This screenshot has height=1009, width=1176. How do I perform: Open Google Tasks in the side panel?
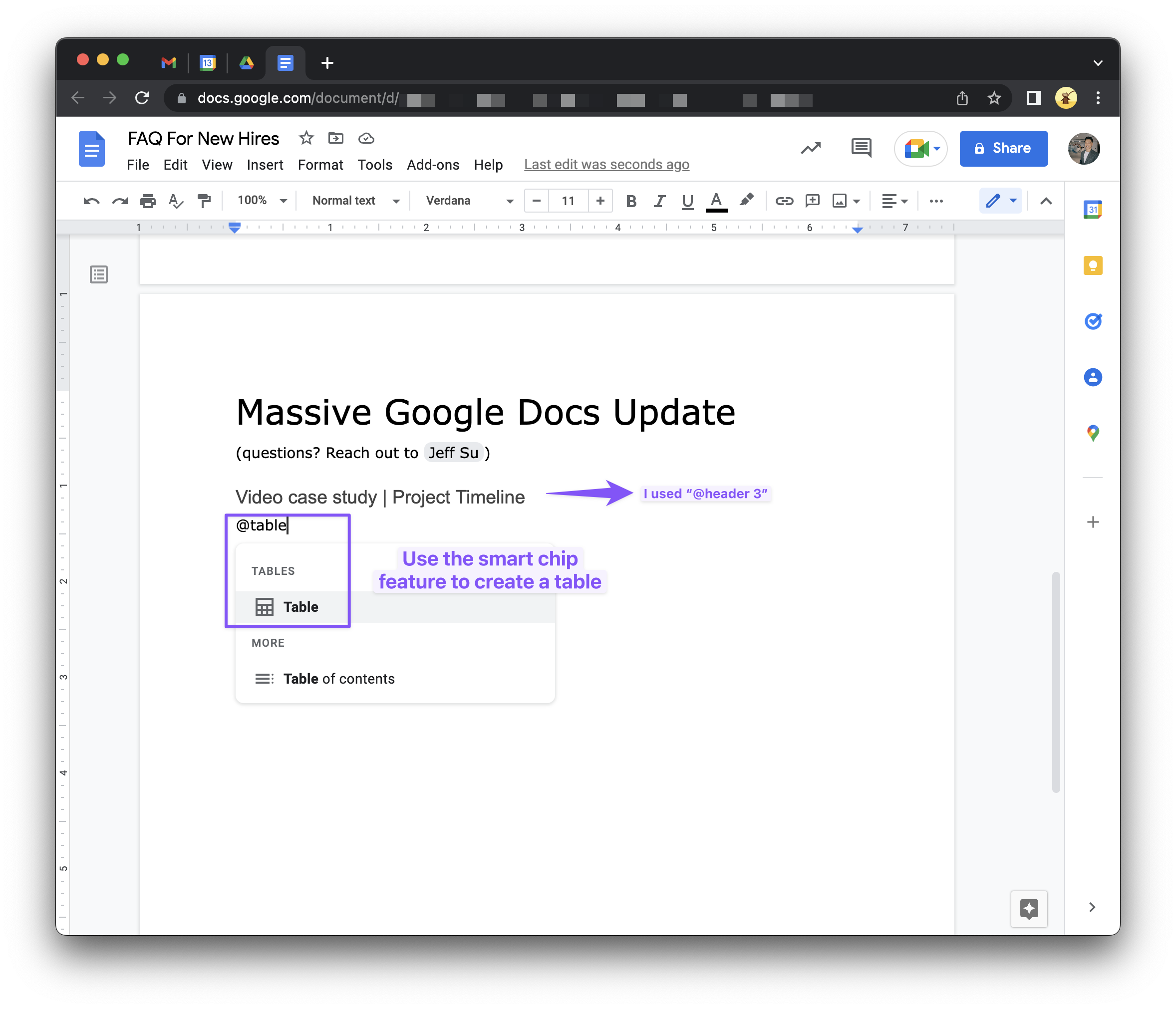click(1093, 321)
